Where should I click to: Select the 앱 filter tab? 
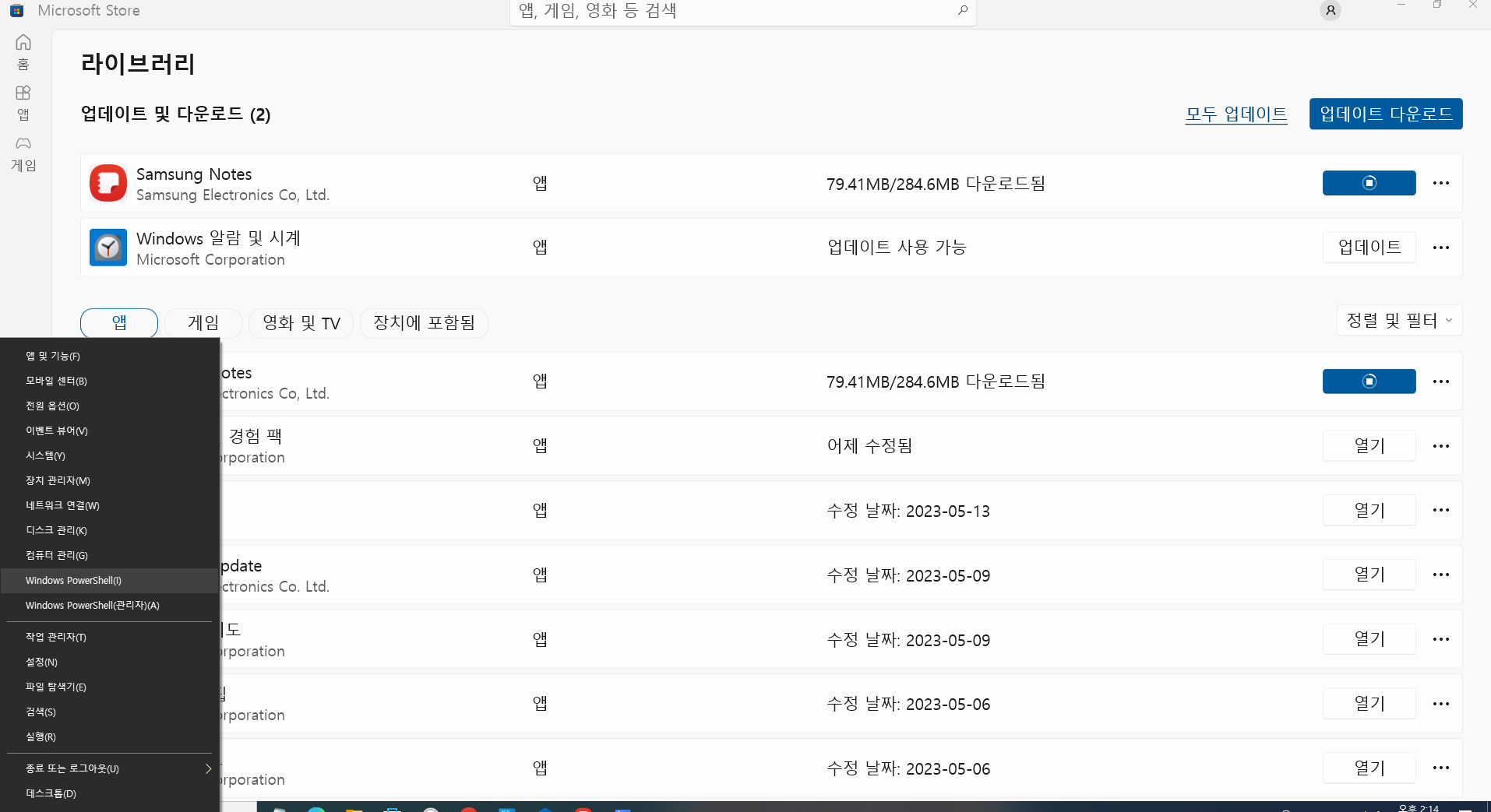click(119, 322)
